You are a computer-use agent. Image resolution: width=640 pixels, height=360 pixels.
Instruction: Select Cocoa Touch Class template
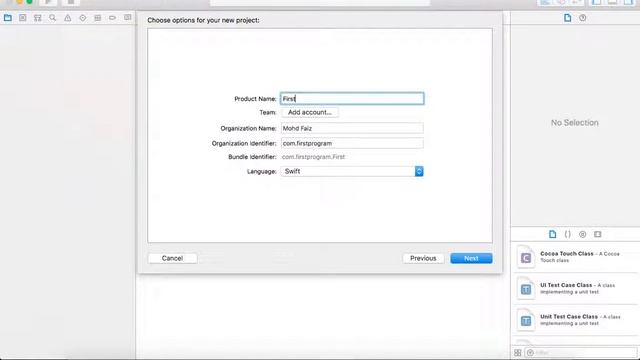tap(576, 257)
